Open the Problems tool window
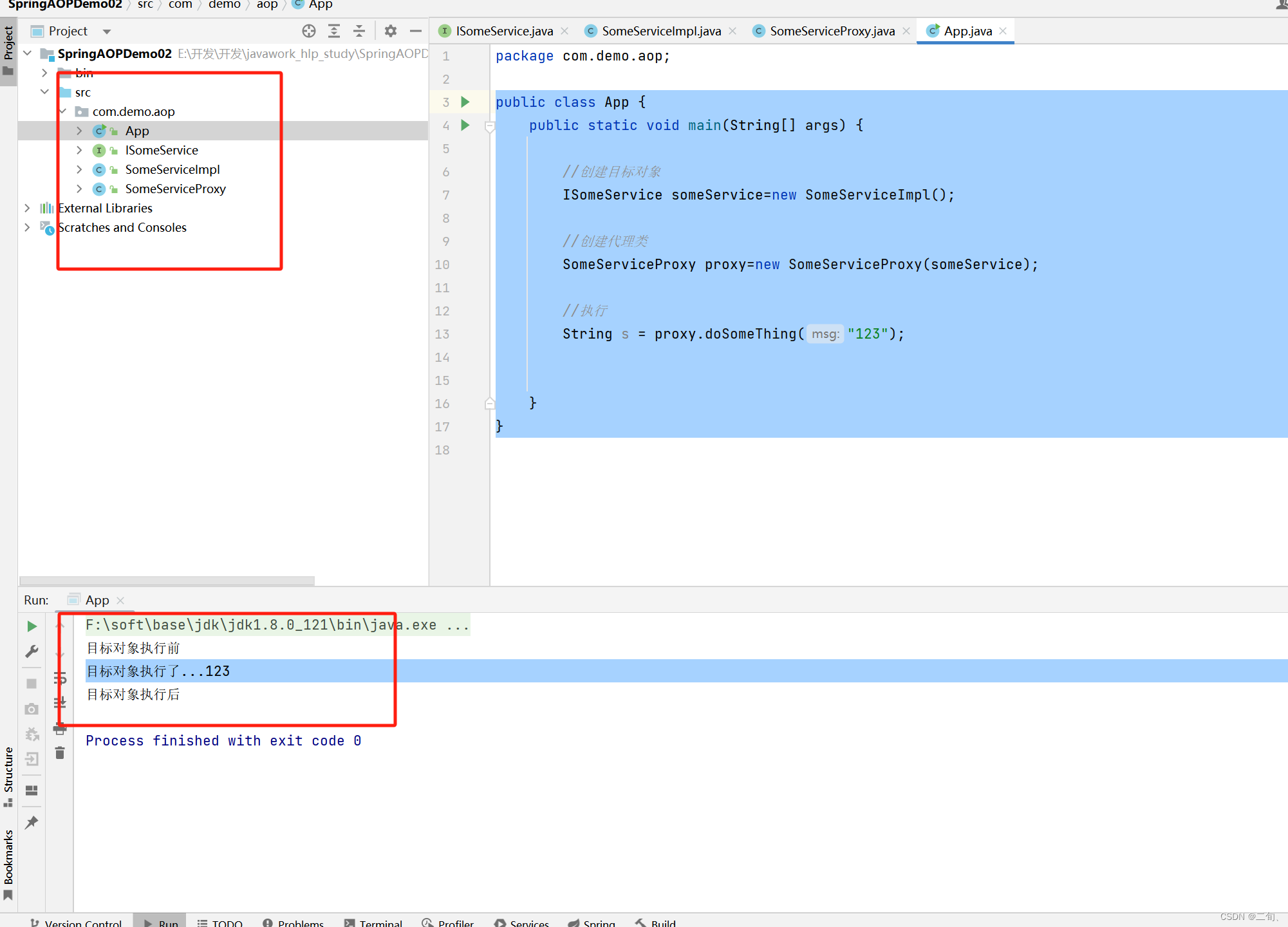Image resolution: width=1288 pixels, height=927 pixels. point(294,922)
